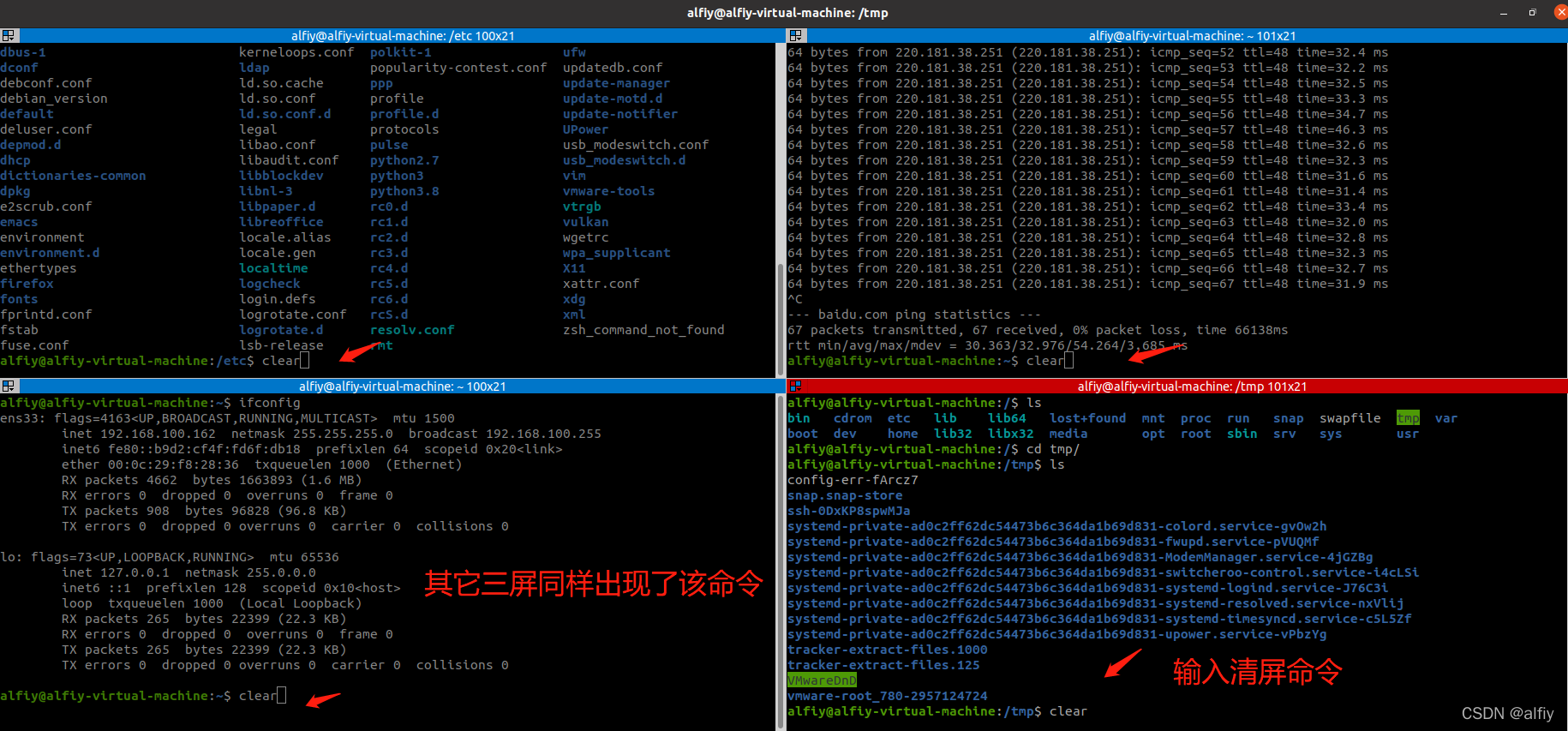Viewport: 1568px width, 731px height.
Task: Click the clear prompt in the /etc pane
Action: [154, 361]
